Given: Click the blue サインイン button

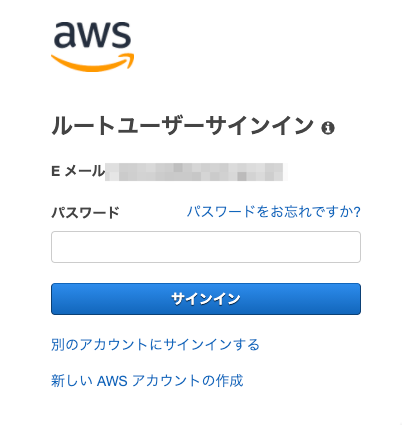Looking at the screenshot, I should [206, 299].
